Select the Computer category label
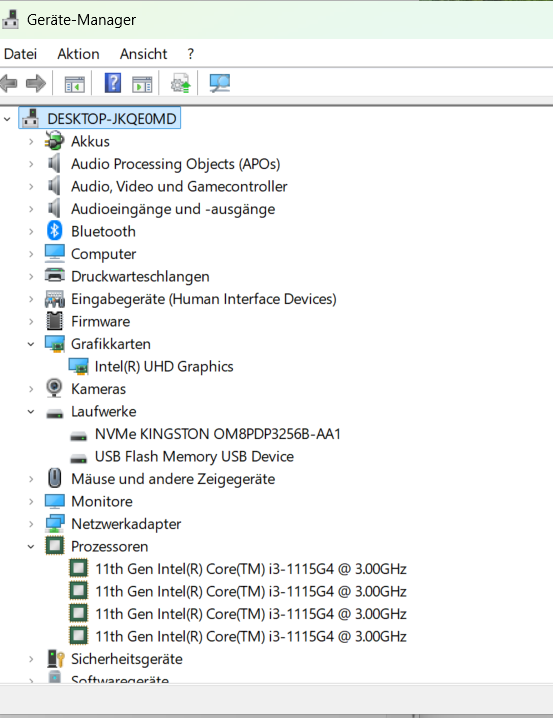This screenshot has width=553, height=718. pyautogui.click(x=103, y=254)
